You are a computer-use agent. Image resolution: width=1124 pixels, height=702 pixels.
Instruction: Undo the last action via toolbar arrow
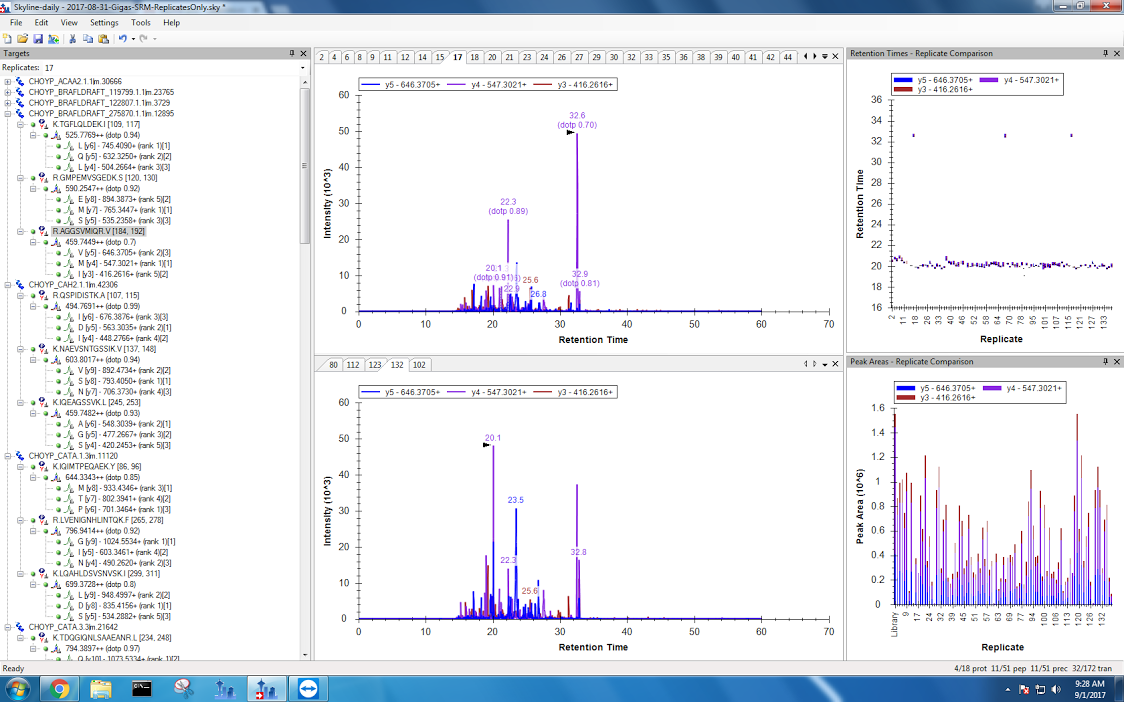122,38
